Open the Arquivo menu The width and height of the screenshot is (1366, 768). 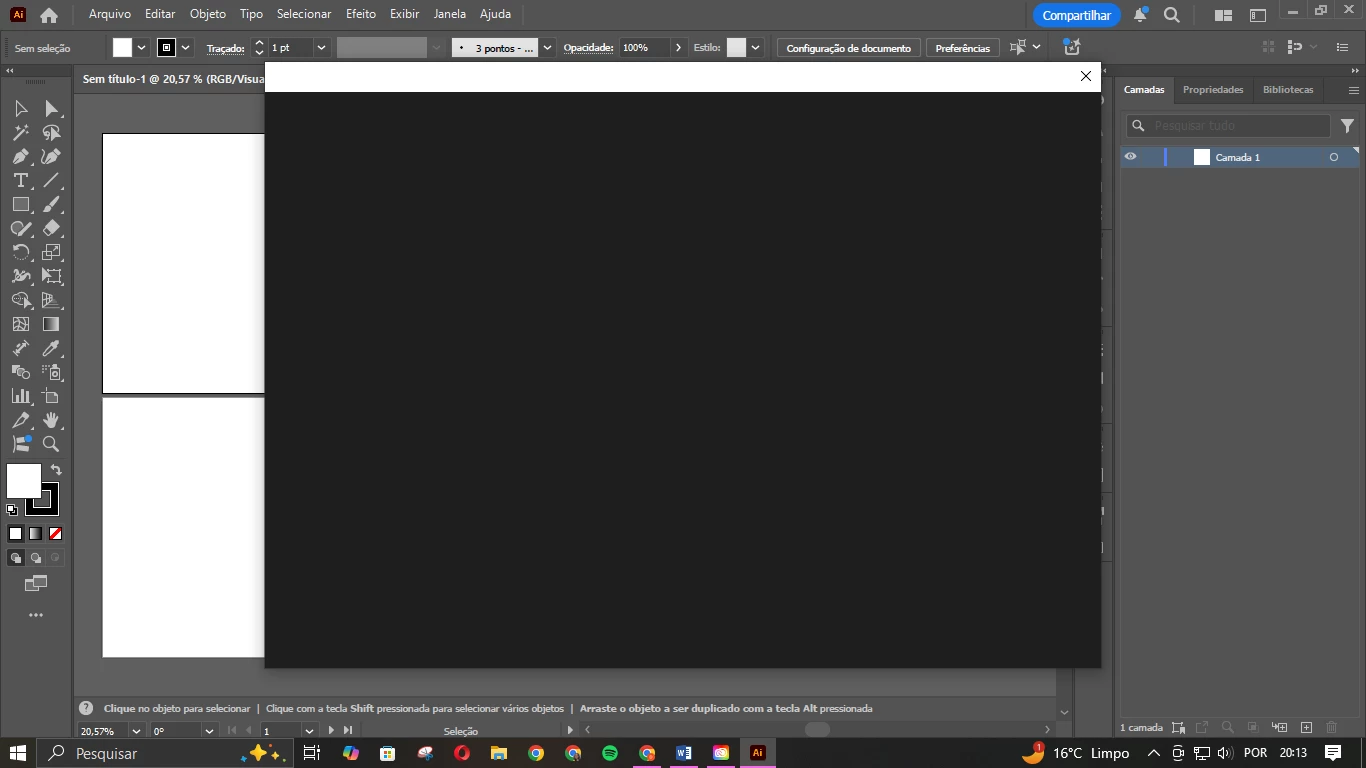(109, 14)
